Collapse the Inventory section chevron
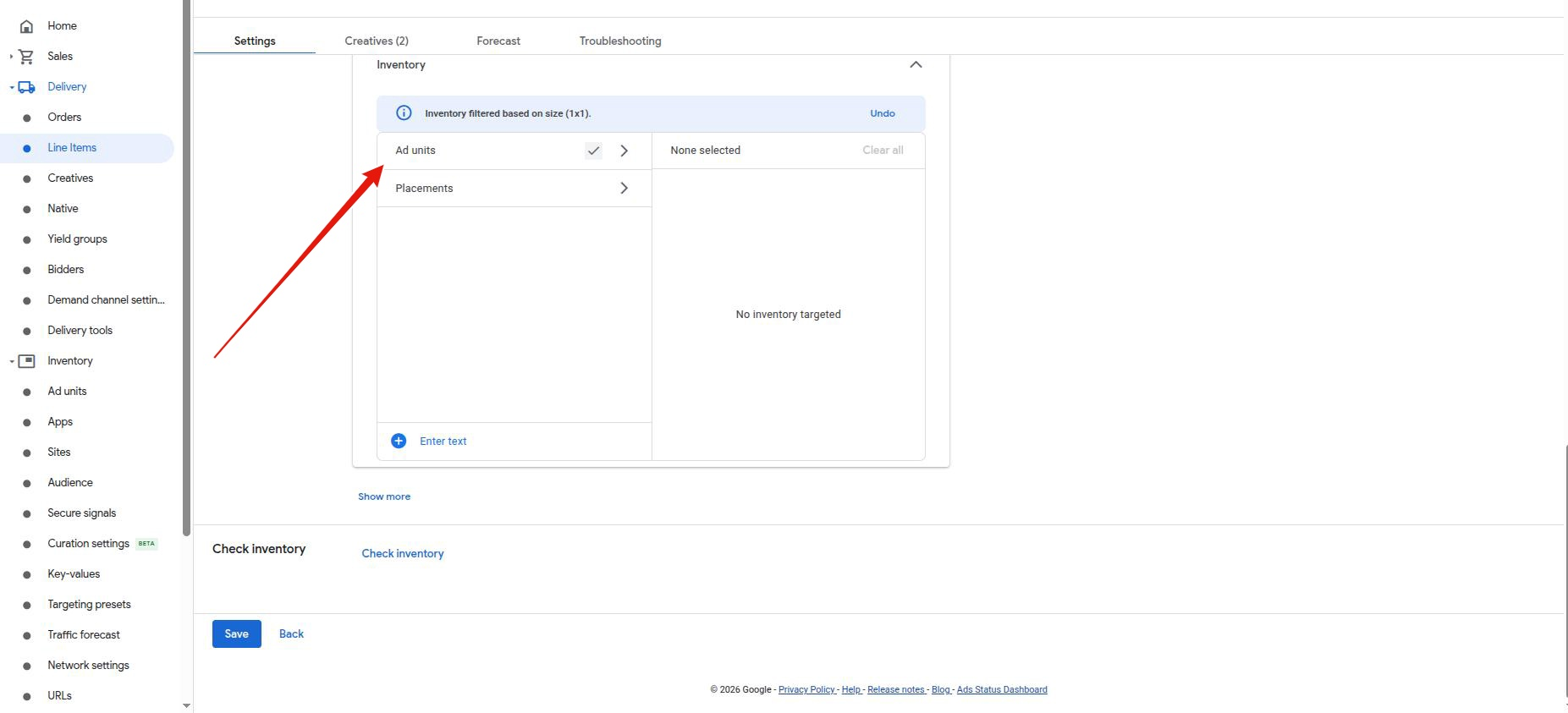This screenshot has width=1568, height=713. coord(916,65)
